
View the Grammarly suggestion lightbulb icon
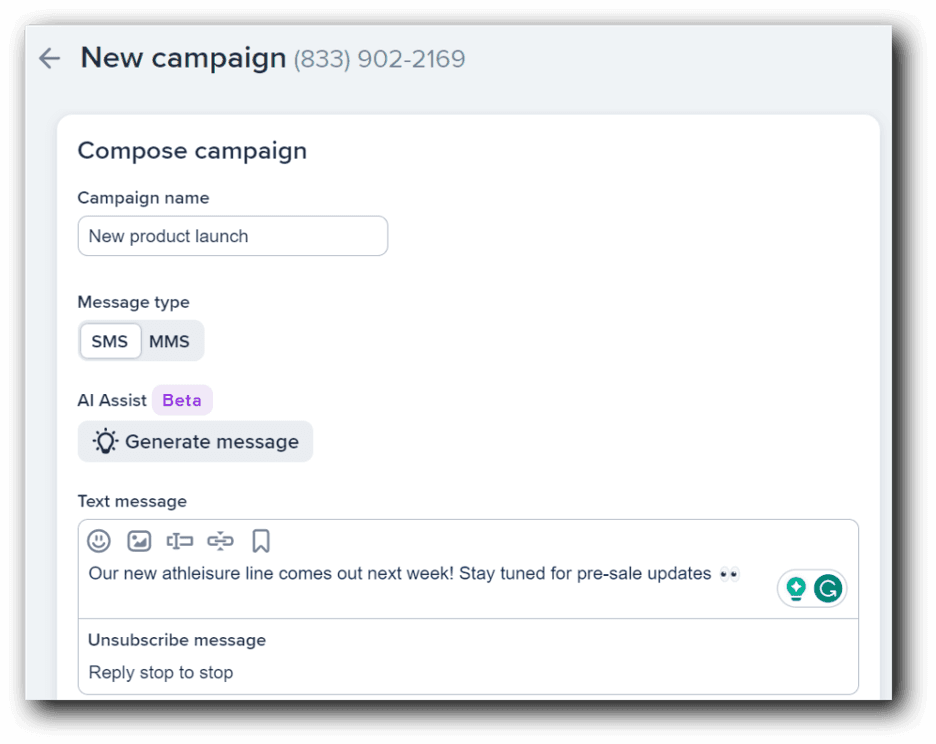point(795,588)
